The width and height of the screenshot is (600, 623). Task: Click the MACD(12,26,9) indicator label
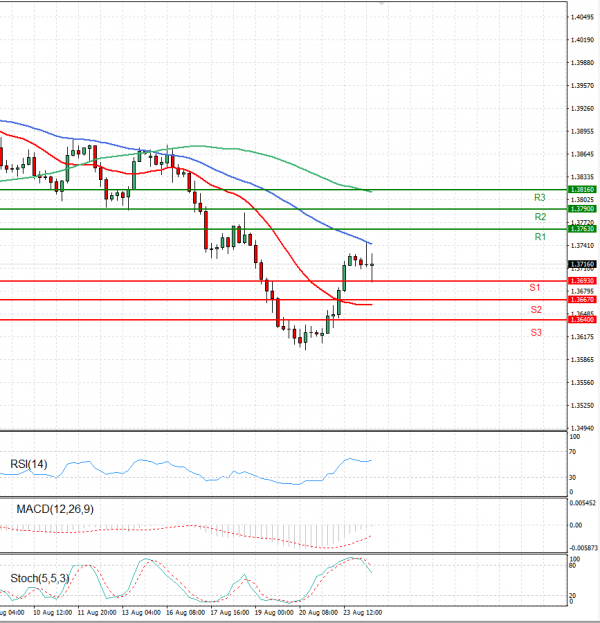coord(55,509)
